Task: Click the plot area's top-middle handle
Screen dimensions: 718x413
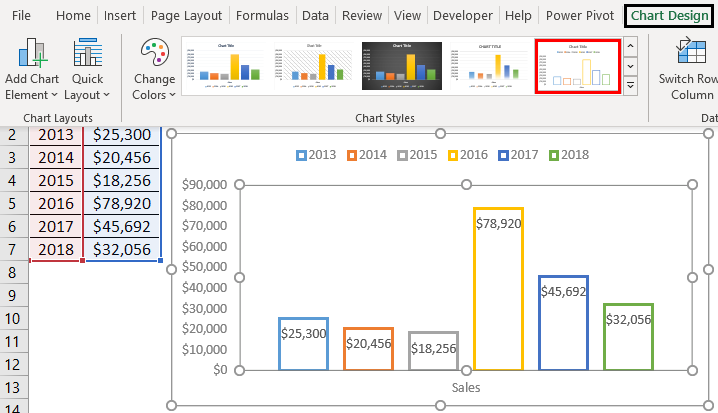Action: [466, 185]
